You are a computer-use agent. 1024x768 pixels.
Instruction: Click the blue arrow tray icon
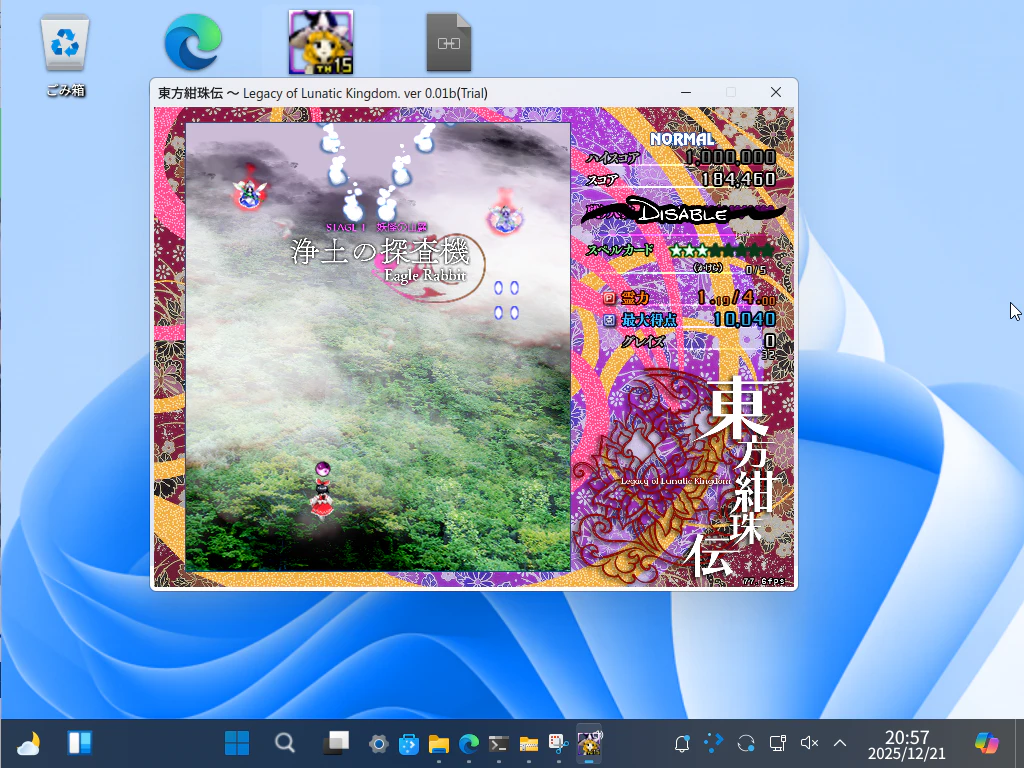pos(713,742)
